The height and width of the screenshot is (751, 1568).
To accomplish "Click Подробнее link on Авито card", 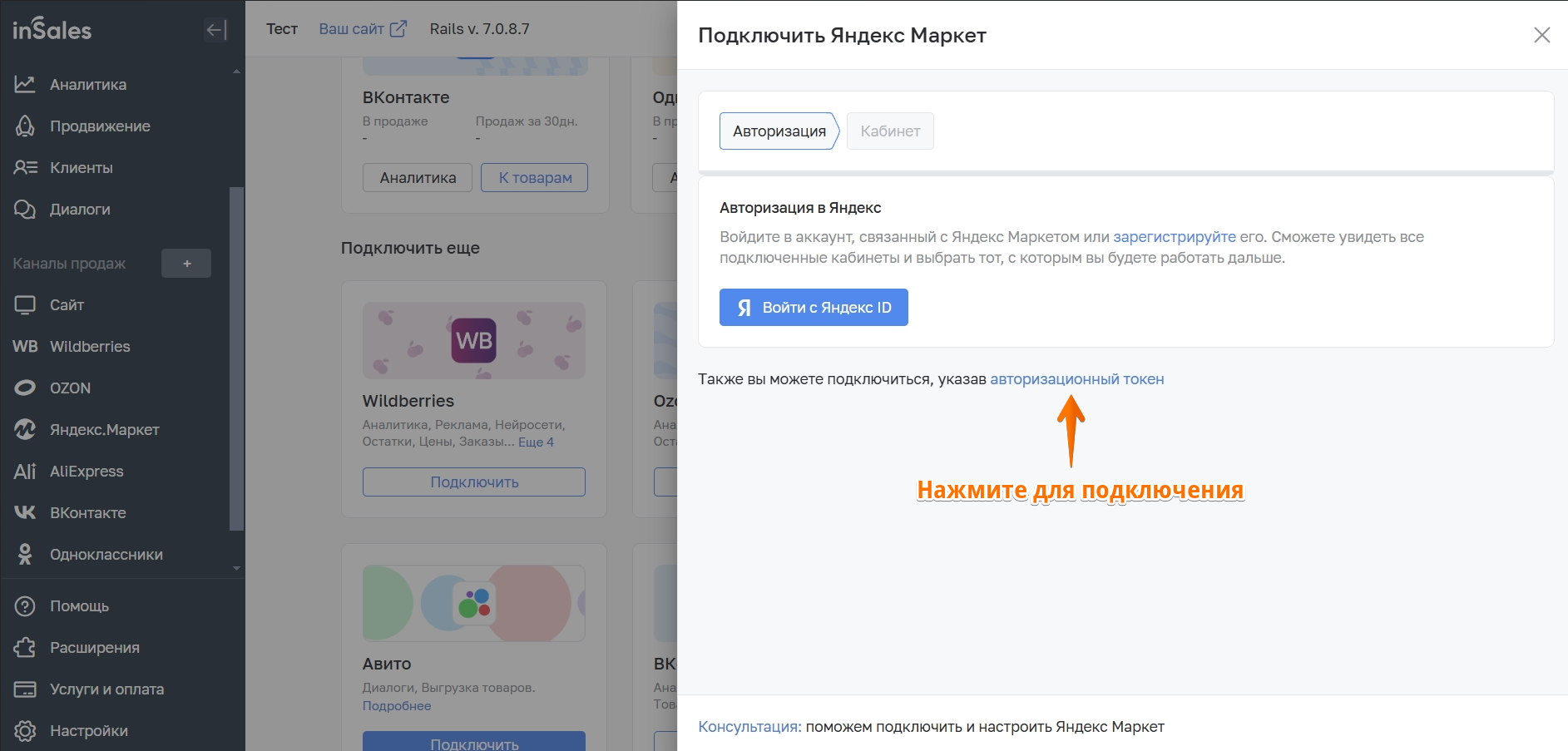I will pyautogui.click(x=397, y=706).
